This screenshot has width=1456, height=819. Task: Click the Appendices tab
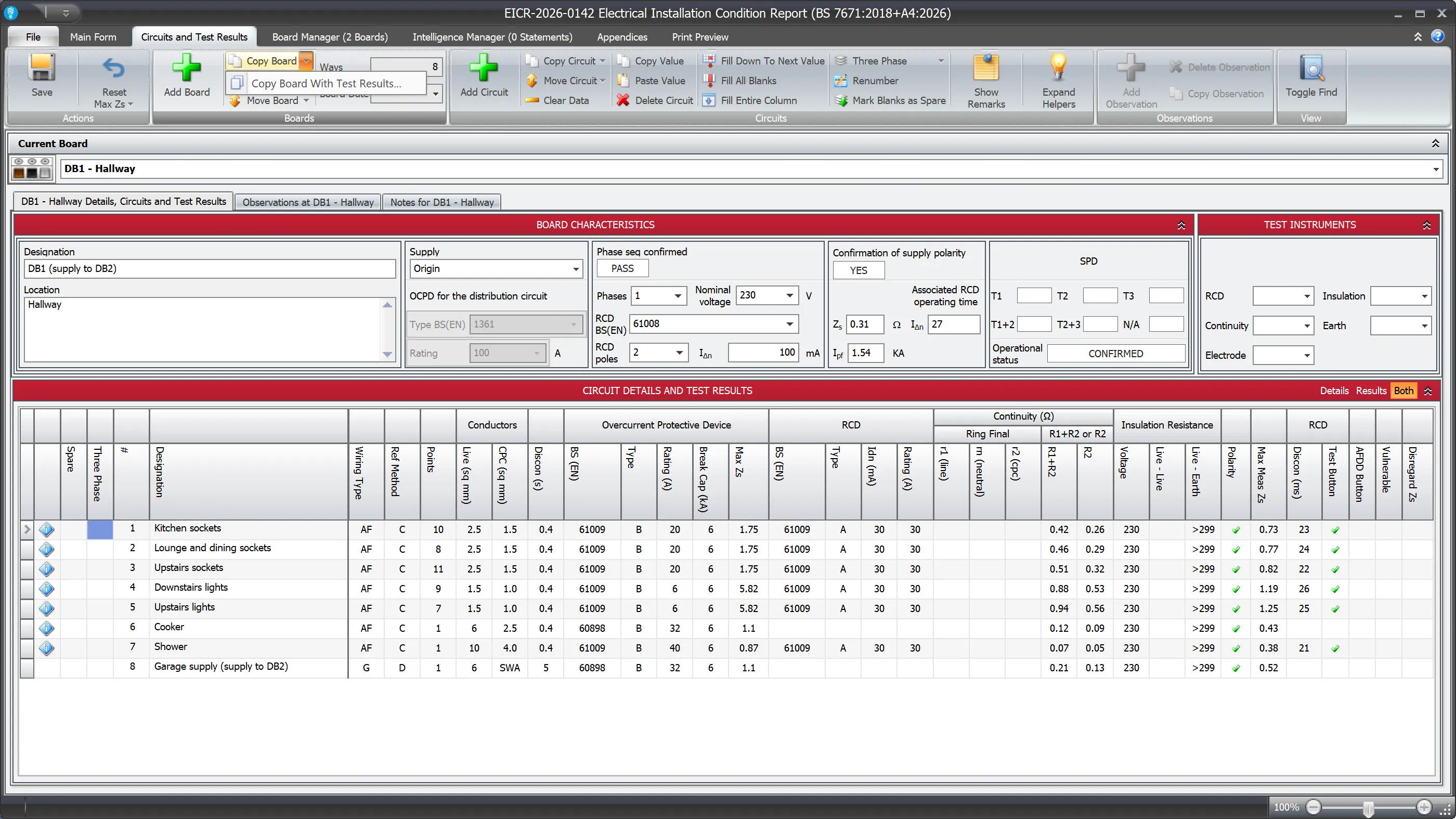pos(622,37)
